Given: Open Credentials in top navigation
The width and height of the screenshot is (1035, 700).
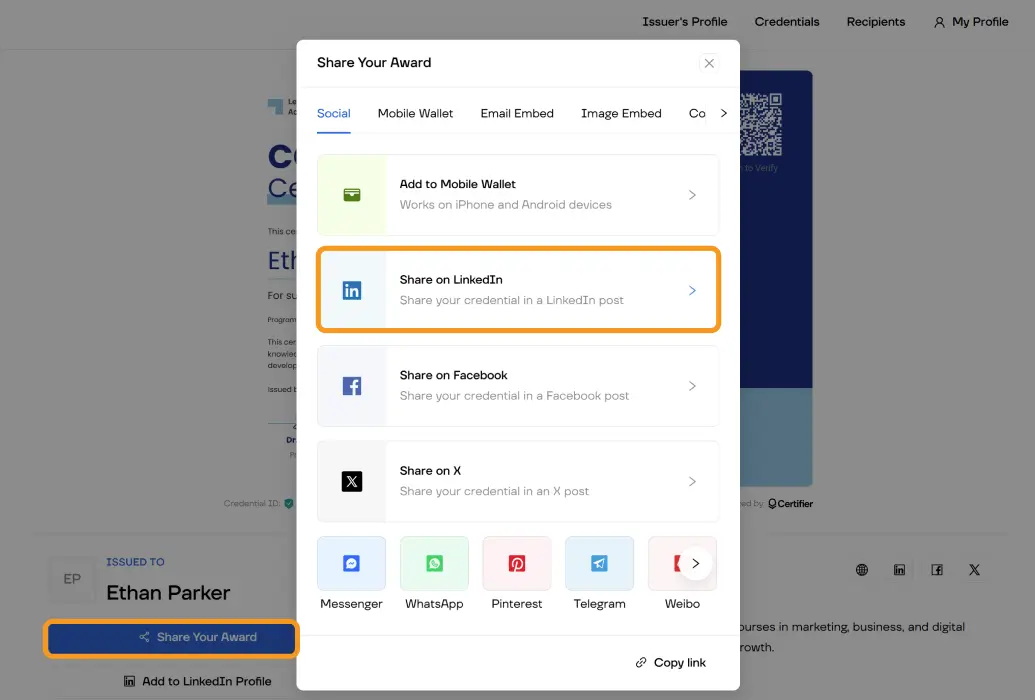Looking at the screenshot, I should [787, 22].
